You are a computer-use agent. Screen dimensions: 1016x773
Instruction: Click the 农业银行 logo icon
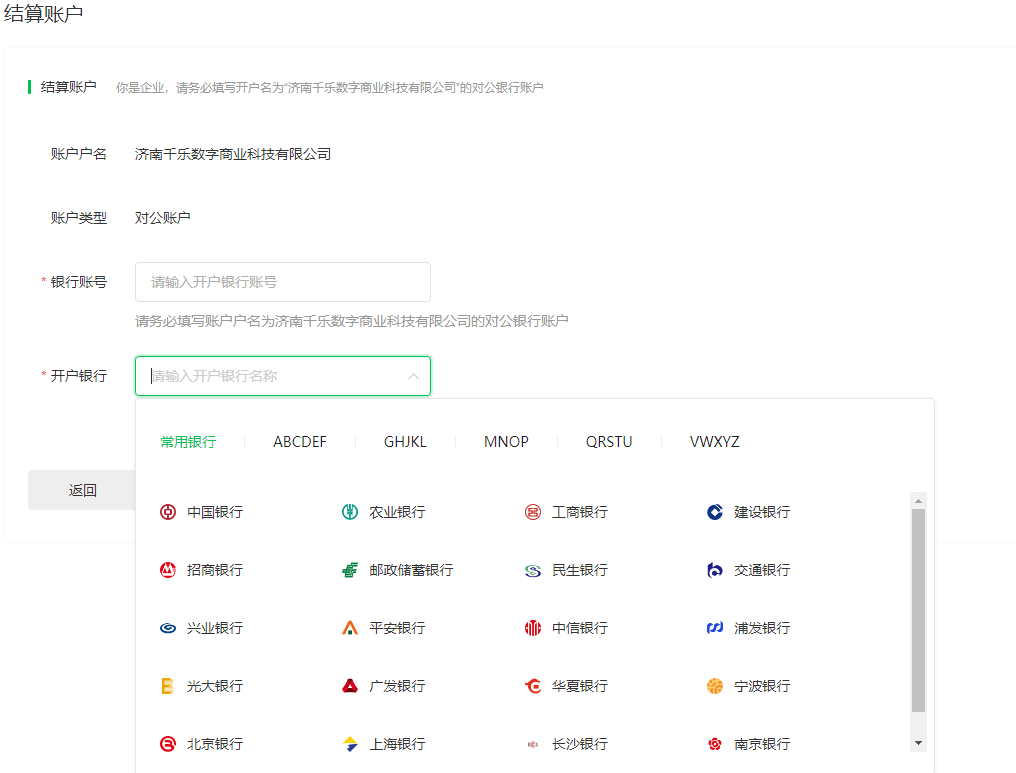pyautogui.click(x=350, y=512)
